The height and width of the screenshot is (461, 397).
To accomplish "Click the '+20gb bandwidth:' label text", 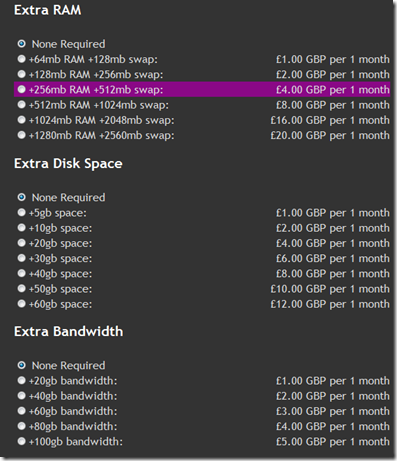I will pos(73,381).
